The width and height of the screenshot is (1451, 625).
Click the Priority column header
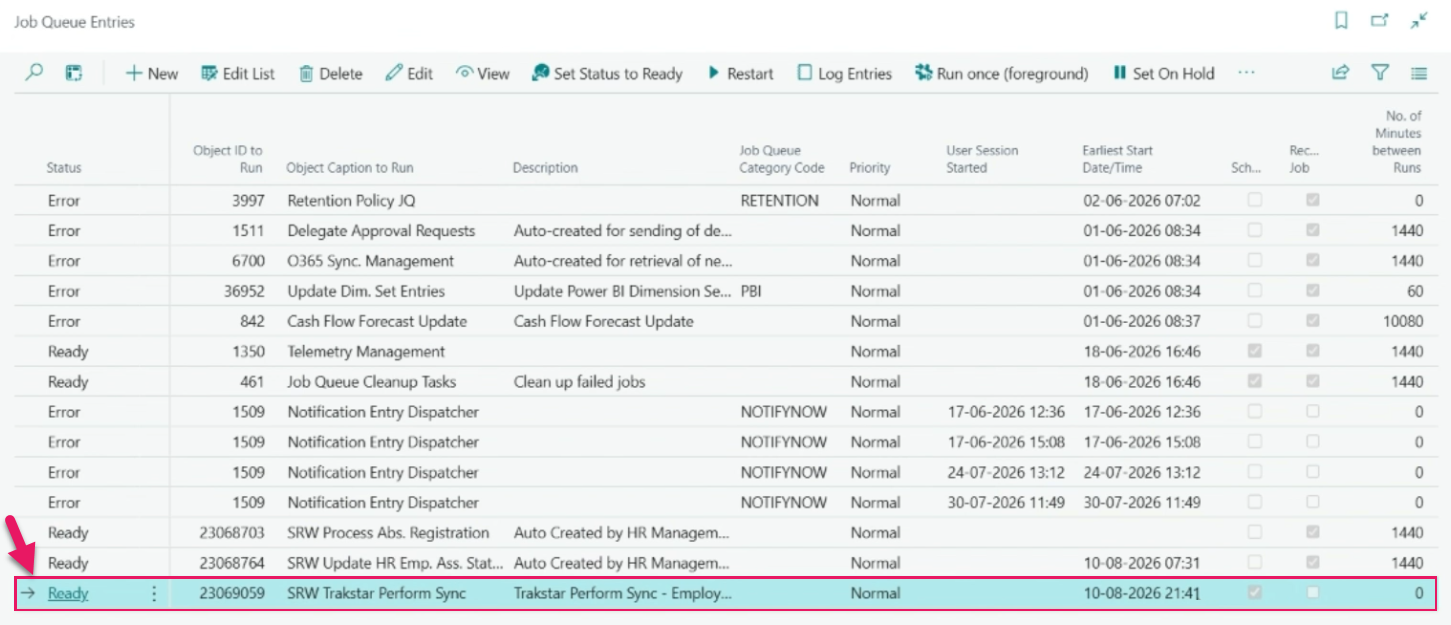(870, 168)
